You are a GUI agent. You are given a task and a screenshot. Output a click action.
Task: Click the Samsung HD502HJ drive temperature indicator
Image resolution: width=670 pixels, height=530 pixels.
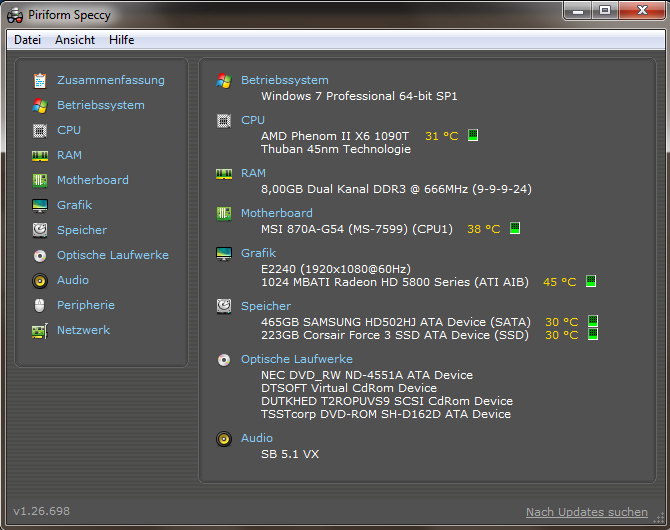click(593, 321)
